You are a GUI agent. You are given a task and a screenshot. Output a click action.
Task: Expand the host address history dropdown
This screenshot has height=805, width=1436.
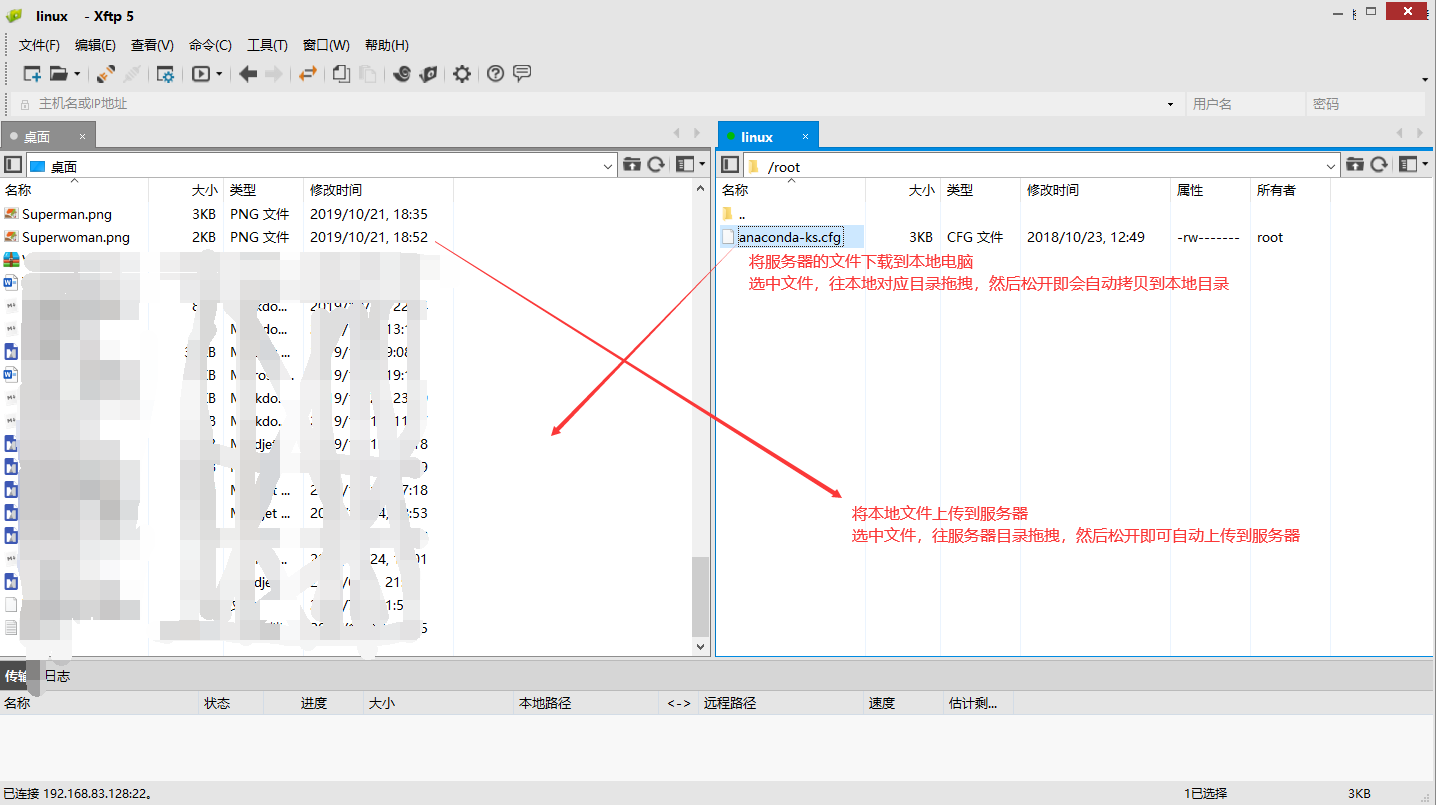point(1170,104)
